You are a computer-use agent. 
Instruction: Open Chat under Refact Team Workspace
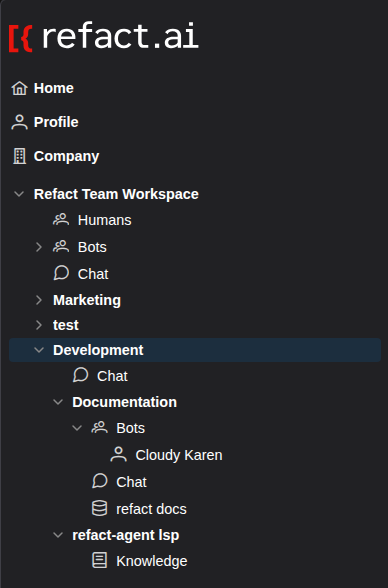pos(93,274)
